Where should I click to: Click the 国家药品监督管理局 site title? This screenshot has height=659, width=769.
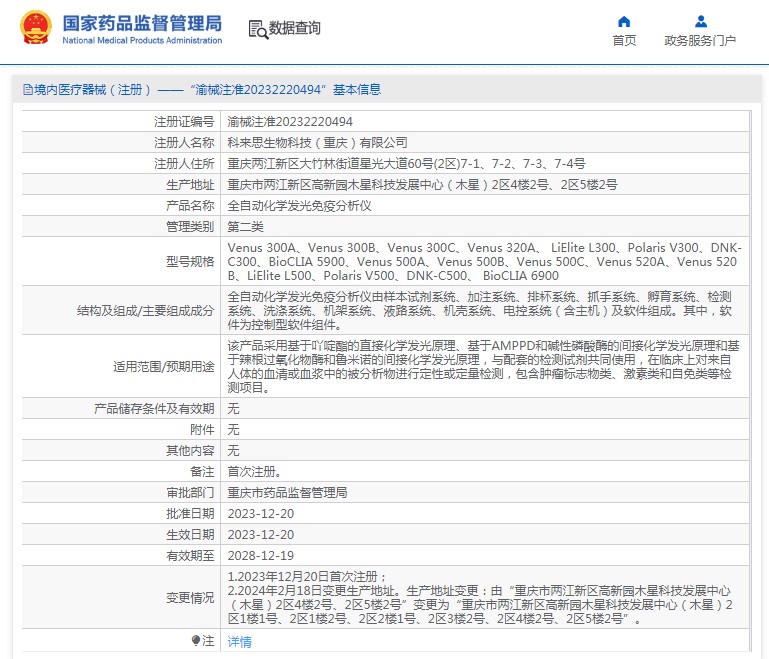[142, 22]
